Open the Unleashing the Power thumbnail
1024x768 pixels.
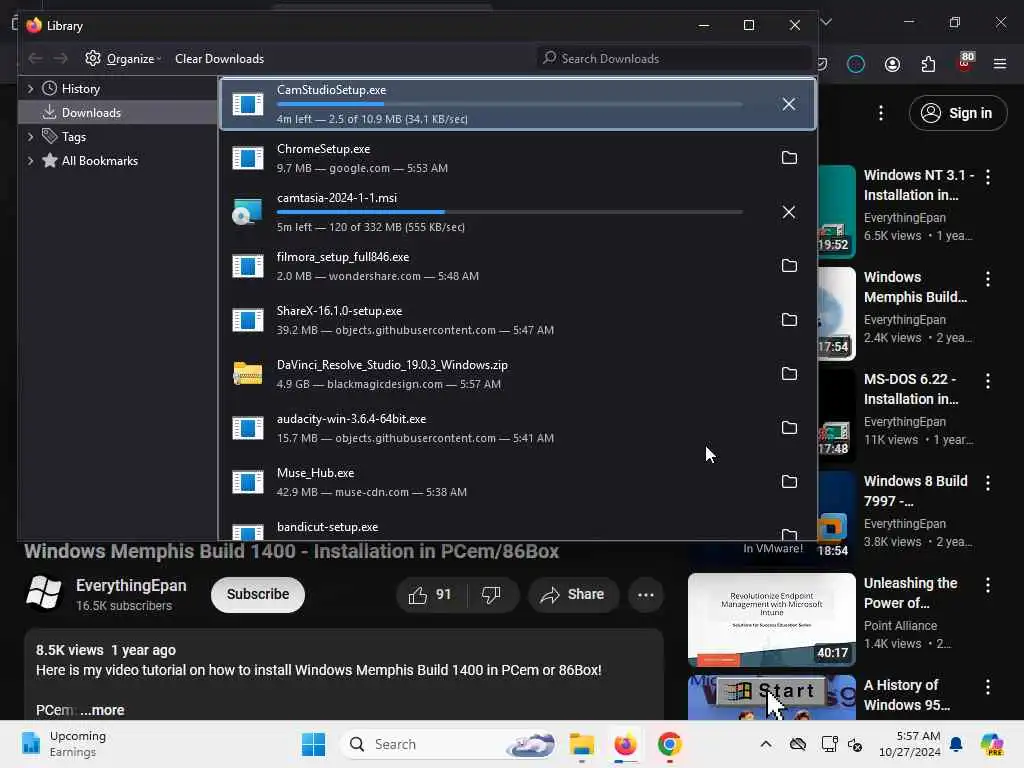[772, 620]
